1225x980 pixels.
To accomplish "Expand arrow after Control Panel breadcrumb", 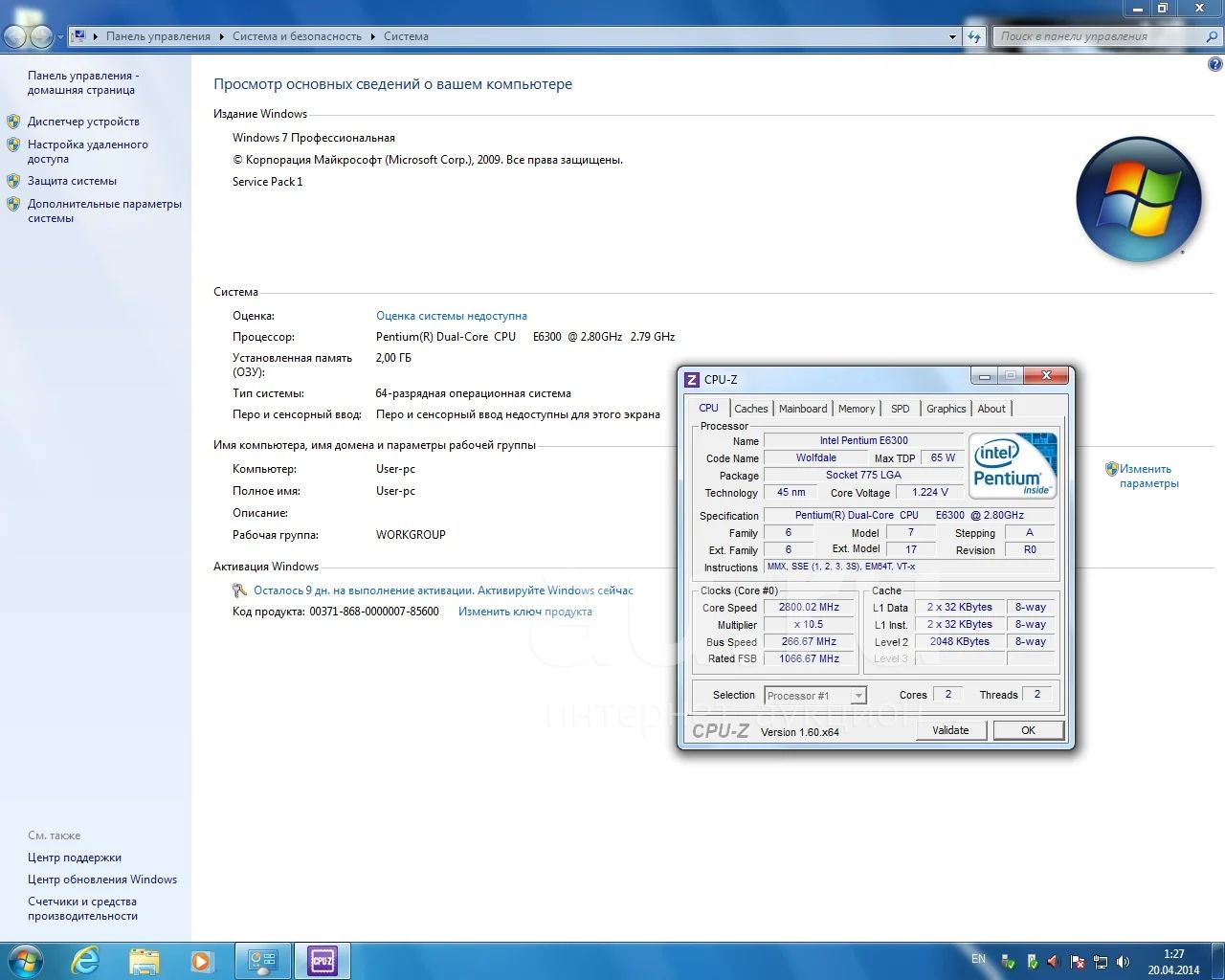I will pos(221,36).
